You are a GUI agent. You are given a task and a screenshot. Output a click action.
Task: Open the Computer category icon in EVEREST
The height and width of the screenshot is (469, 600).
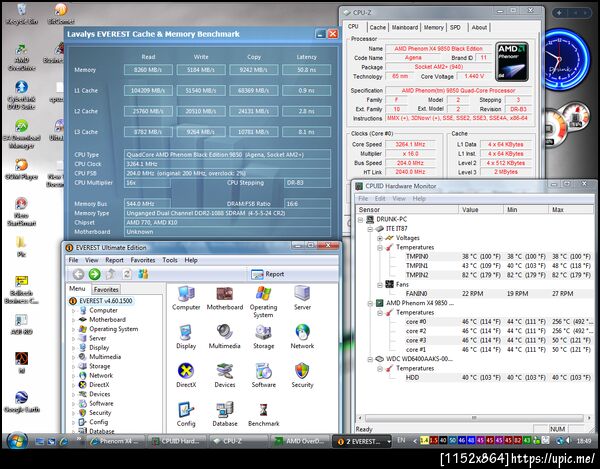tap(186, 298)
